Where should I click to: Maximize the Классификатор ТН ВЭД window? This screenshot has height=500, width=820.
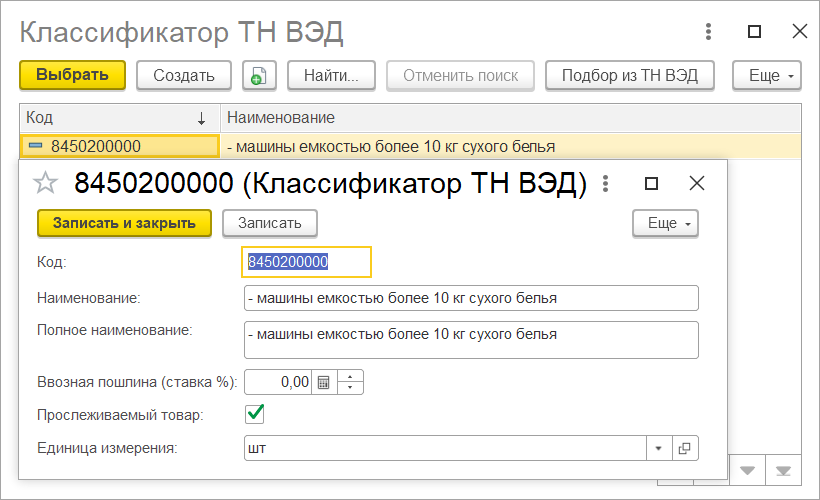tap(754, 31)
